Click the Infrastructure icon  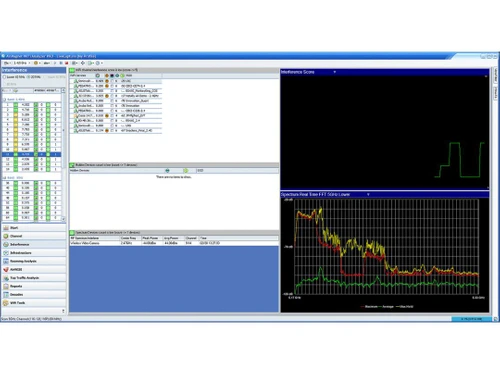click(x=6, y=253)
